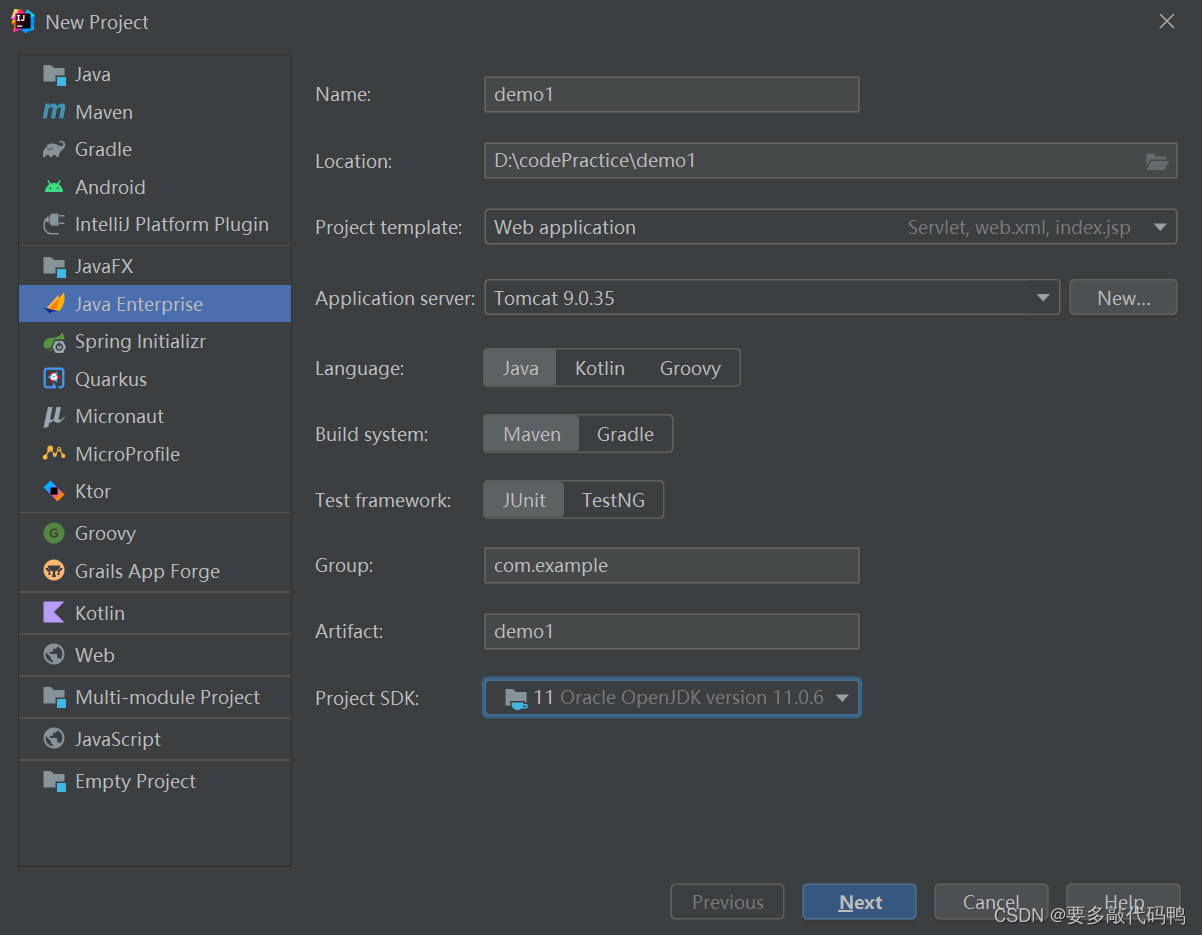Select the Empty Project label

pos(135,781)
